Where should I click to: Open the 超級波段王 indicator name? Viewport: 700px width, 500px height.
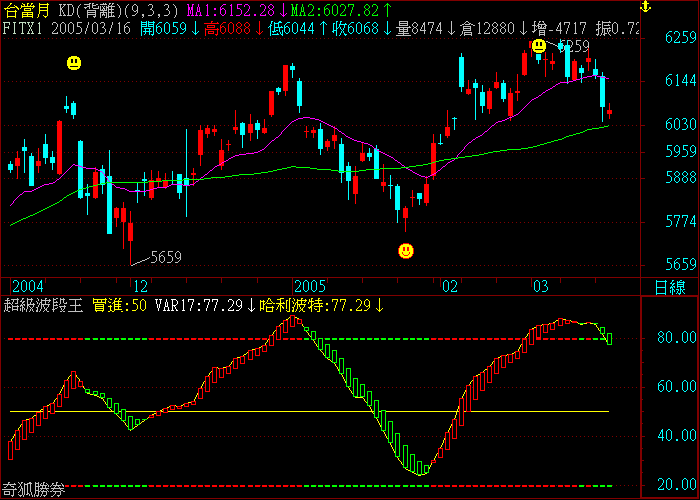(44, 304)
